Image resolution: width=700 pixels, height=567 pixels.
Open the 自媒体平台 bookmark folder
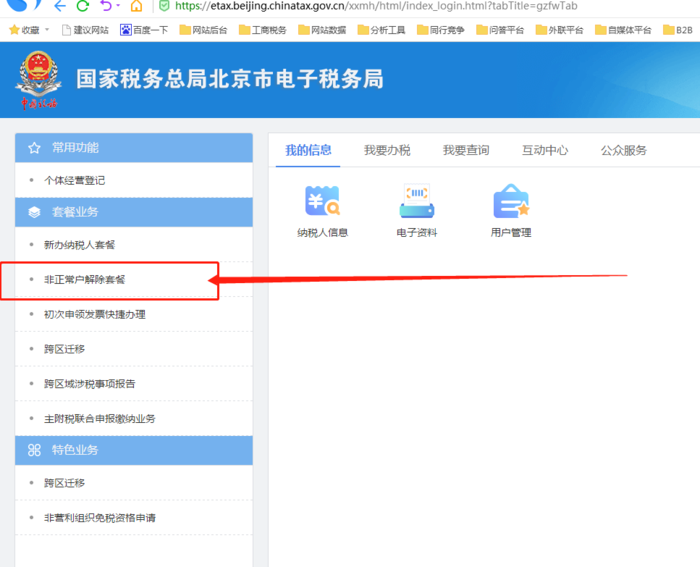[623, 30]
